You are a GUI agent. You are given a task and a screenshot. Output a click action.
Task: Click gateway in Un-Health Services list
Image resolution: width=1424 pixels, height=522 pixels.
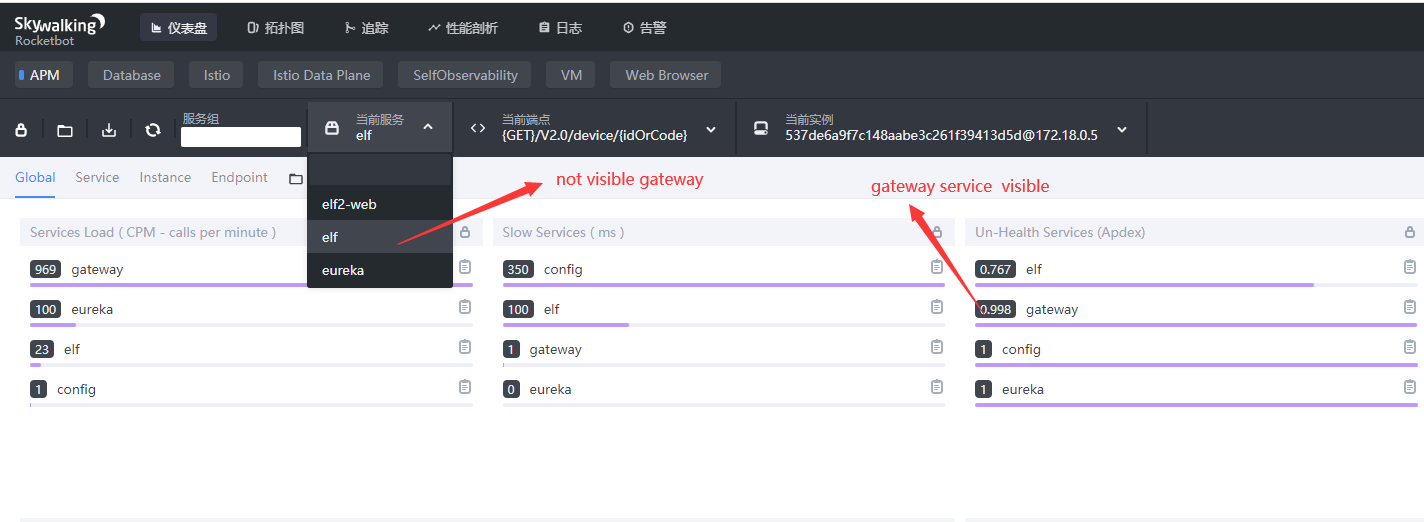[x=1052, y=309]
